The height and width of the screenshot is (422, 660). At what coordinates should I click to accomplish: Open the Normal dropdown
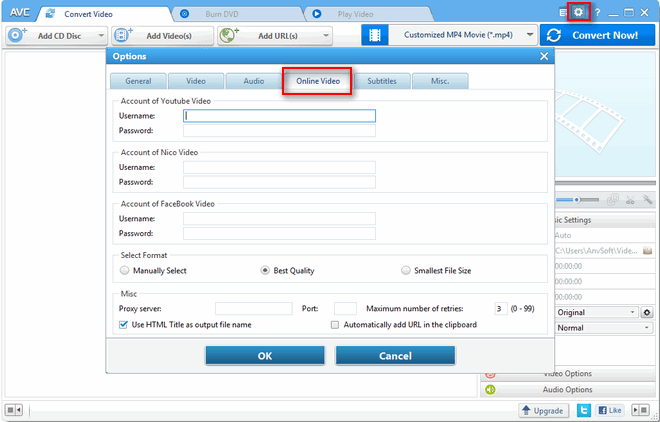coord(604,328)
